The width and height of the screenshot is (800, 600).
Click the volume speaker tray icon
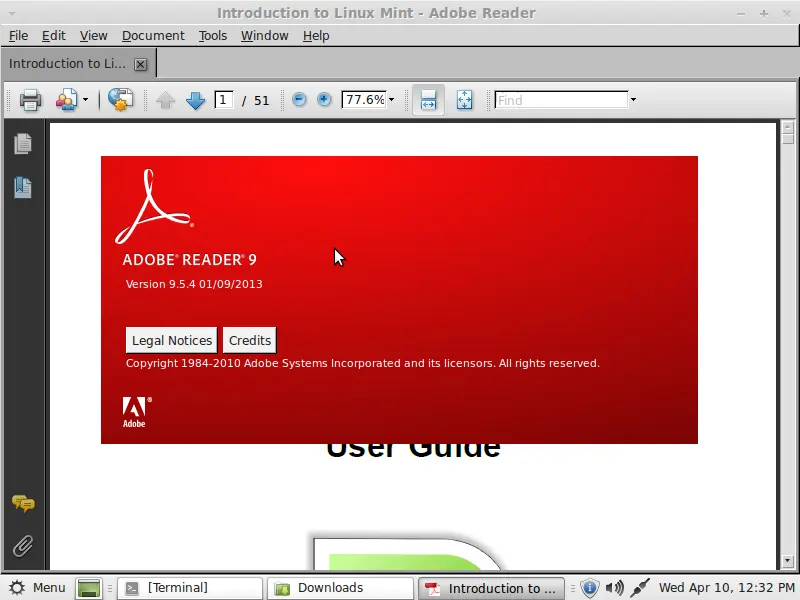pyautogui.click(x=615, y=588)
